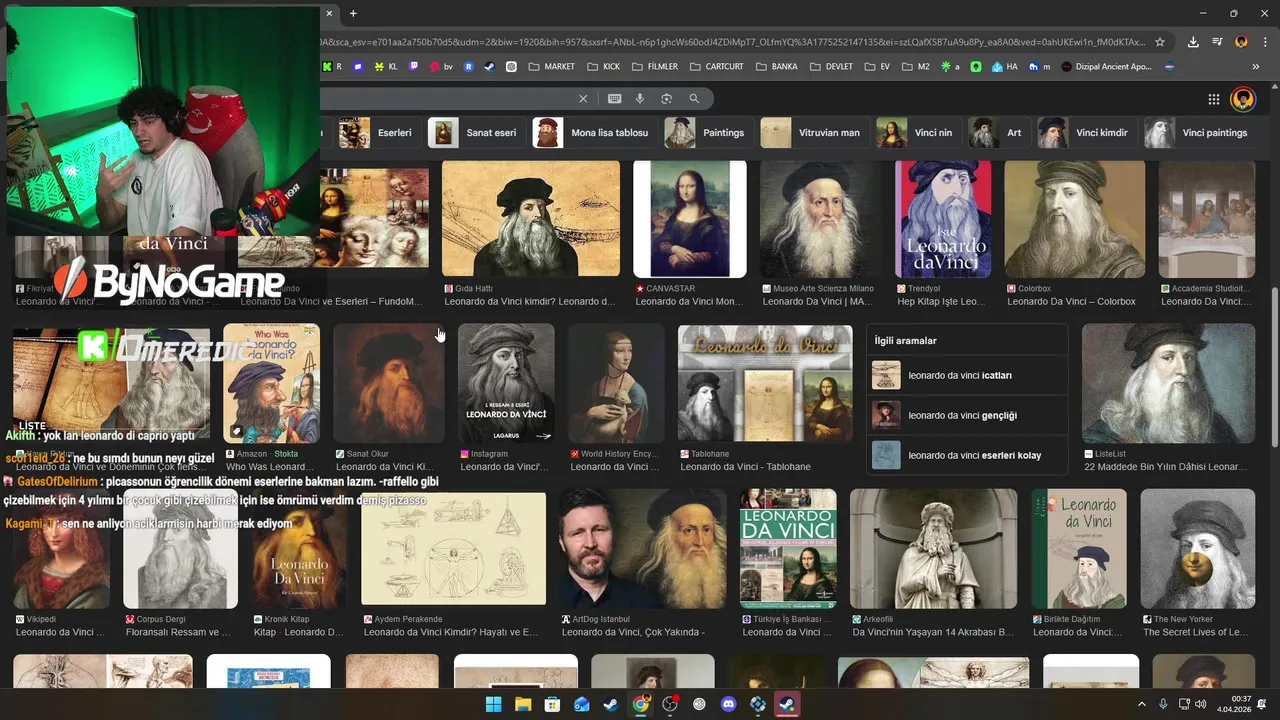Open Windows Start menu

point(494,704)
